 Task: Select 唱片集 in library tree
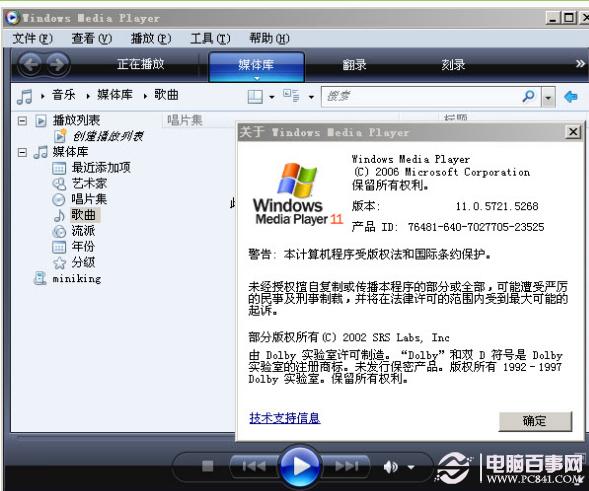tap(89, 199)
